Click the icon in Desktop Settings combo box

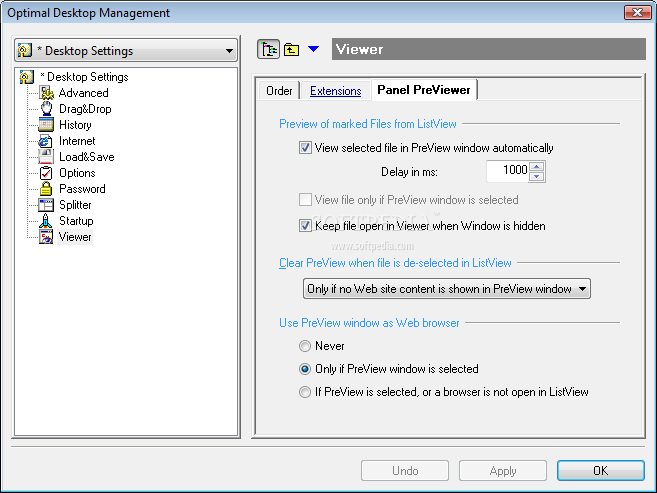pyautogui.click(x=25, y=51)
